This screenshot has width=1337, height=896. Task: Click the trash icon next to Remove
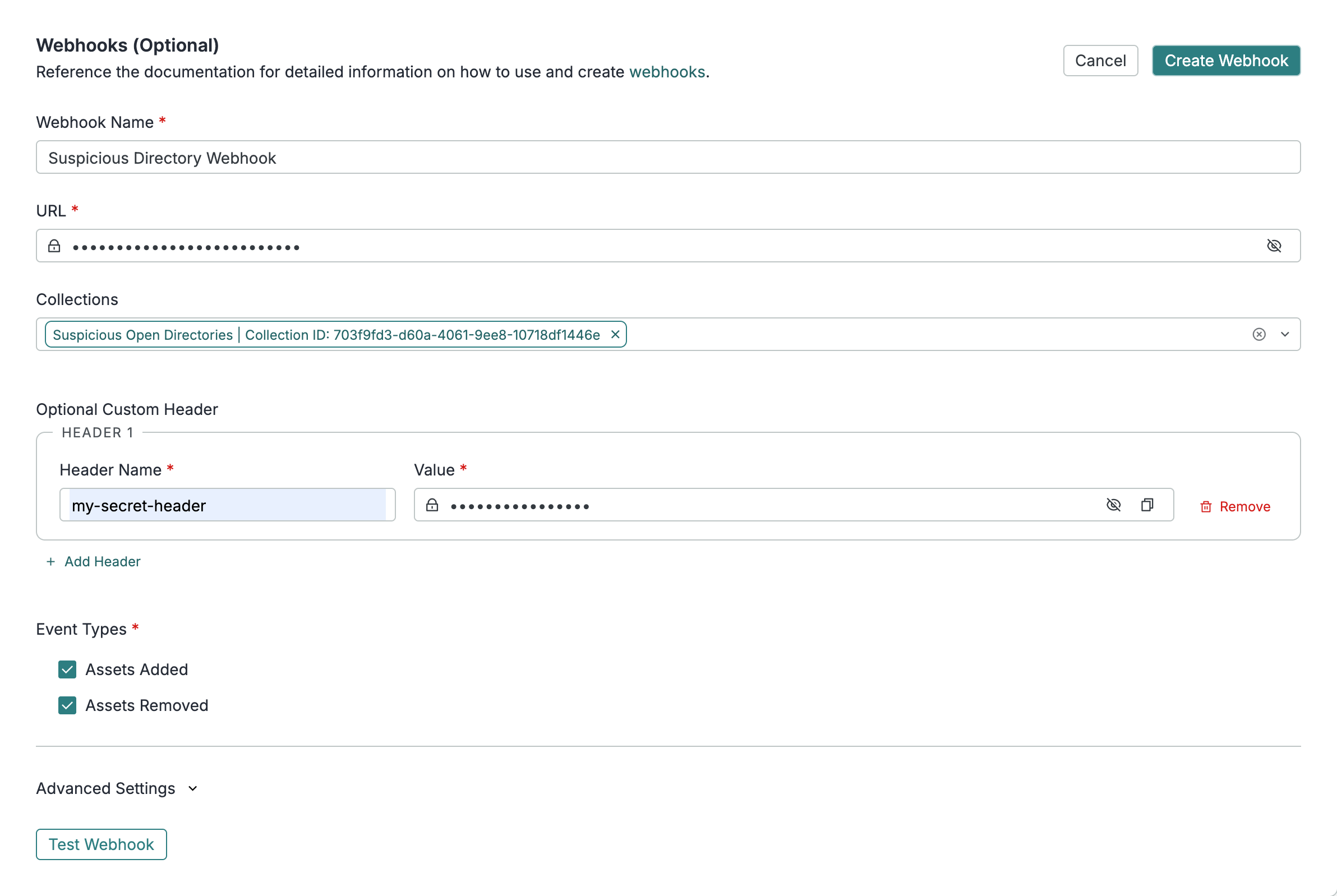[x=1206, y=506]
